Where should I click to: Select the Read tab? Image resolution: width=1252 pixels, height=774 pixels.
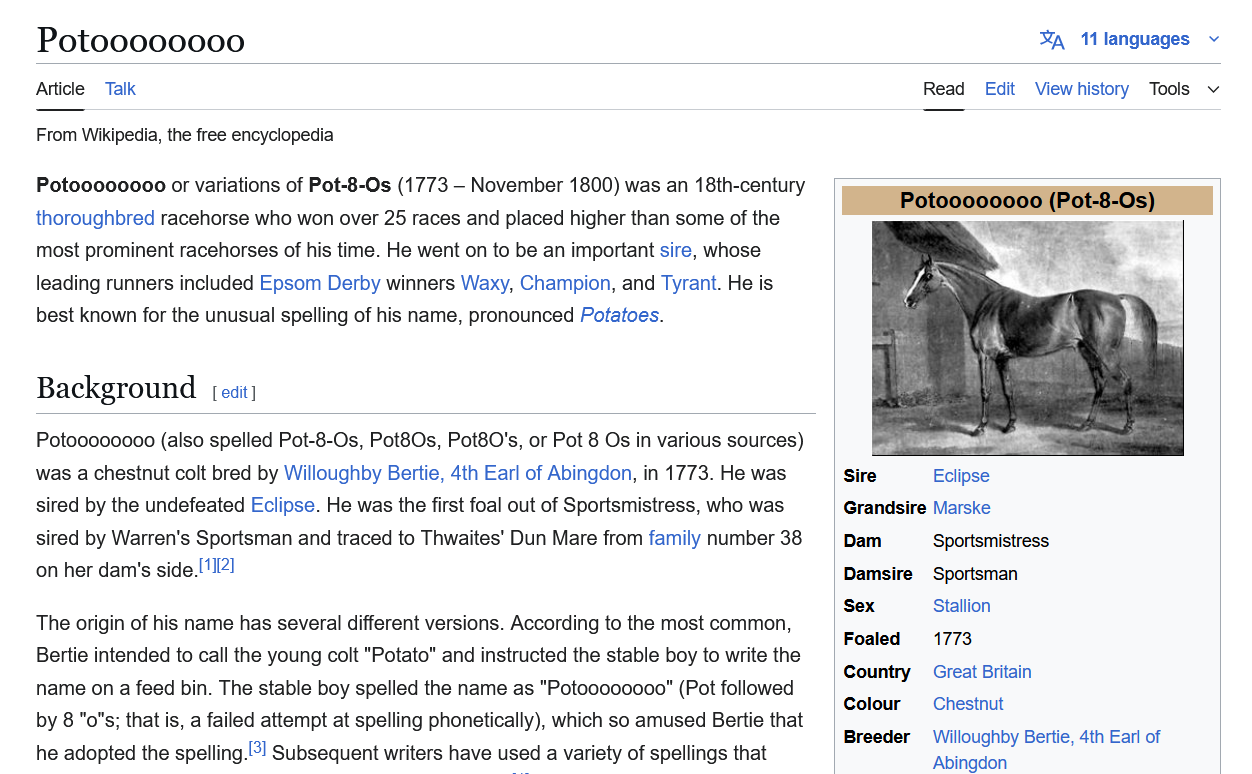click(944, 89)
